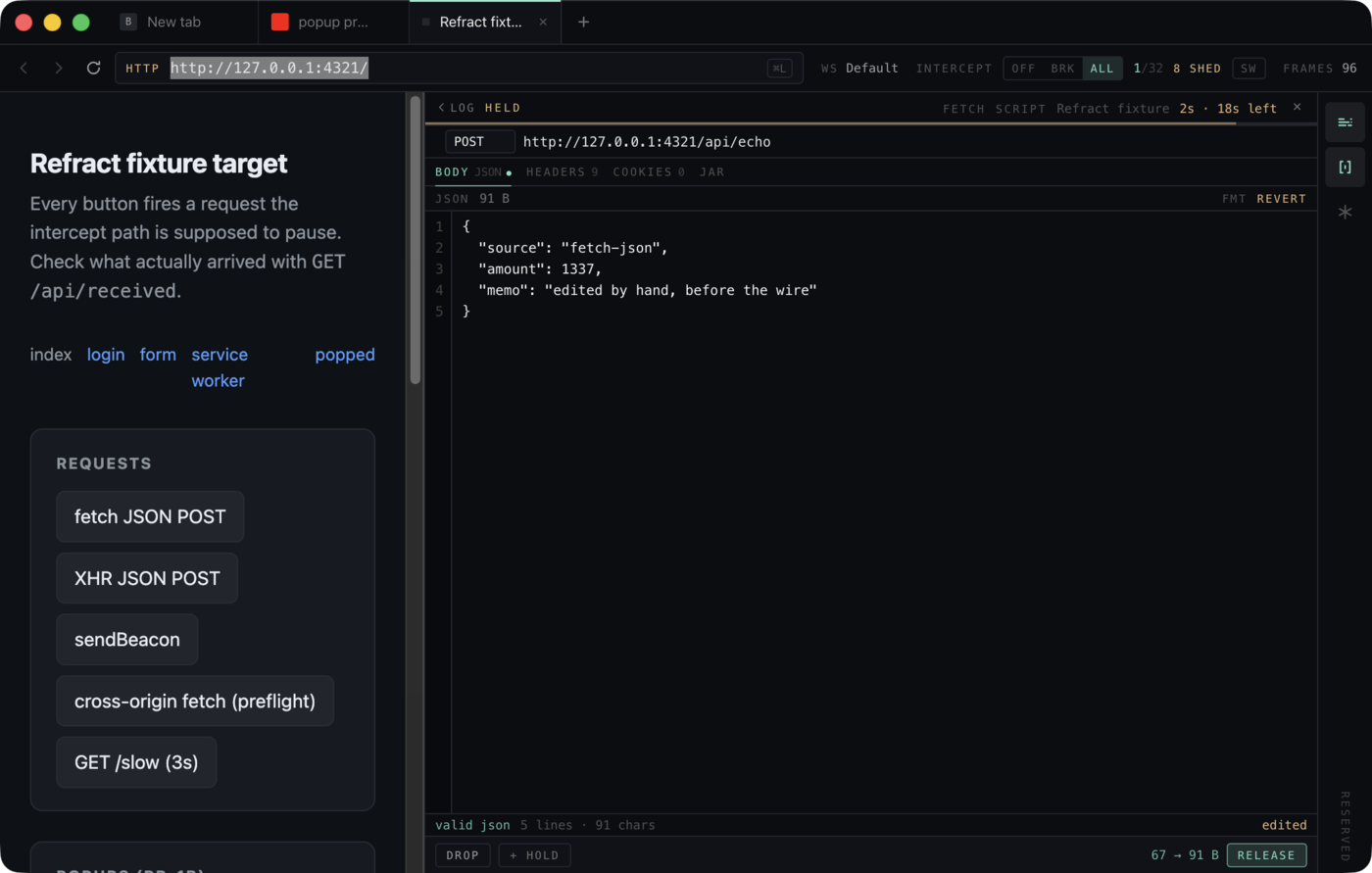Image resolution: width=1372 pixels, height=873 pixels.
Task: Click the XHR JSON POST button
Action: (x=147, y=578)
